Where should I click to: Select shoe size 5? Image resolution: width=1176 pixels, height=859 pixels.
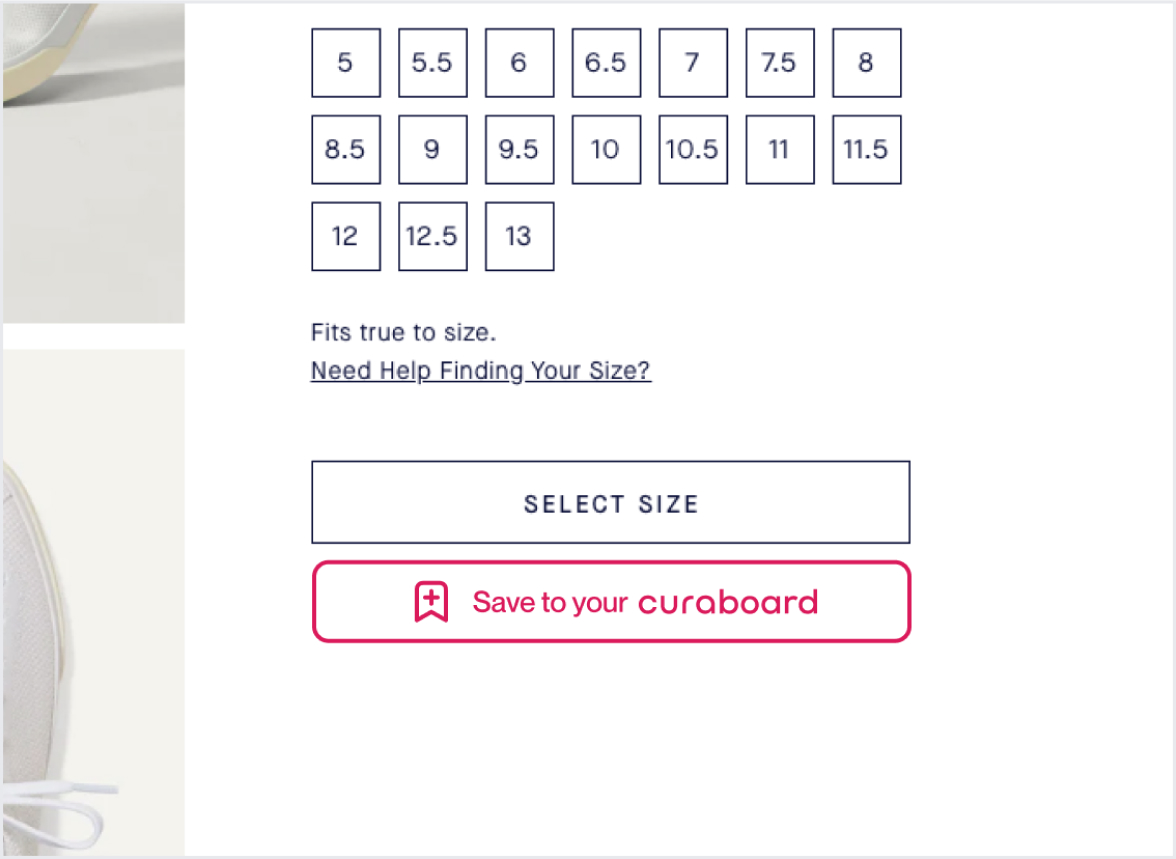tap(346, 63)
